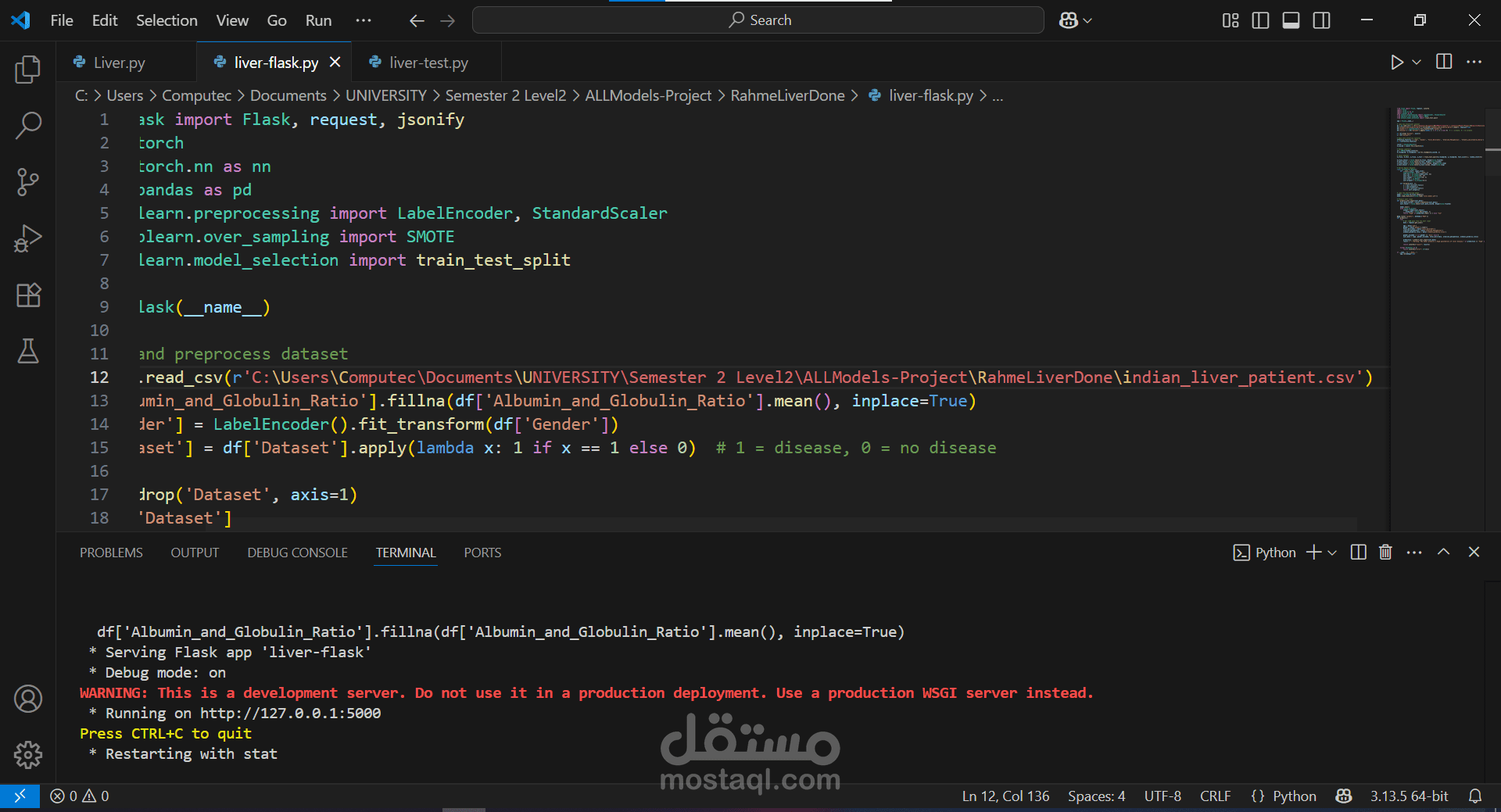
Task: Switch to PROBLEMS panel tab
Action: pyautogui.click(x=111, y=553)
